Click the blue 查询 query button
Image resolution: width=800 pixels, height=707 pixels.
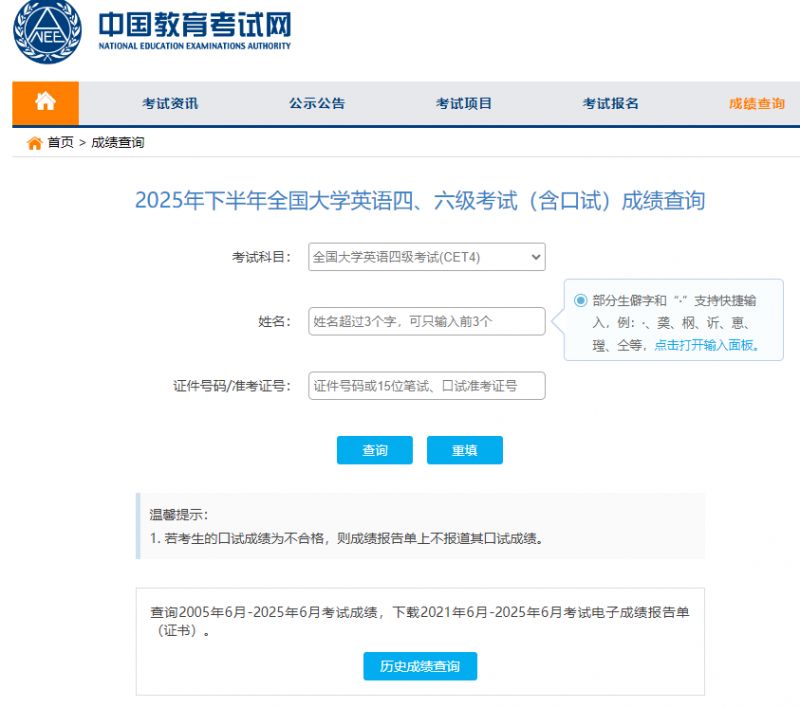click(x=374, y=450)
